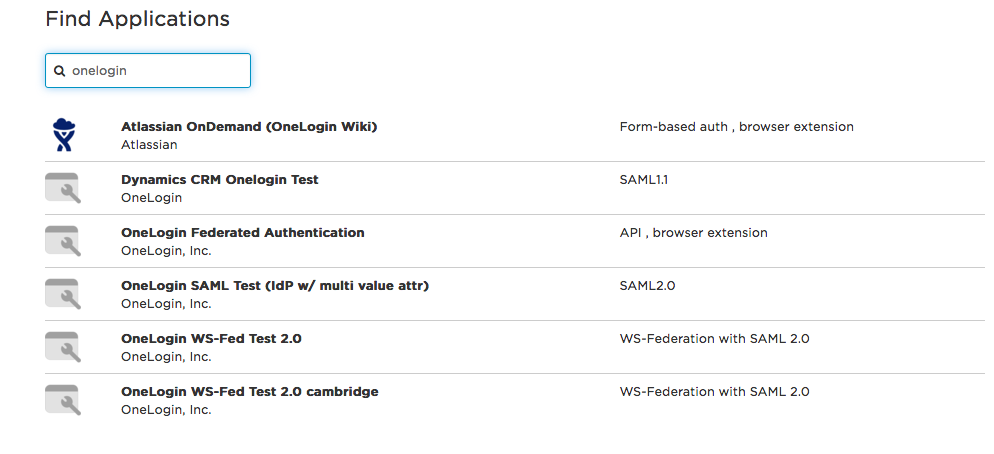Viewport: 994px width, 454px height.
Task: Click the SAML1.1 type label
Action: pyautogui.click(x=644, y=180)
